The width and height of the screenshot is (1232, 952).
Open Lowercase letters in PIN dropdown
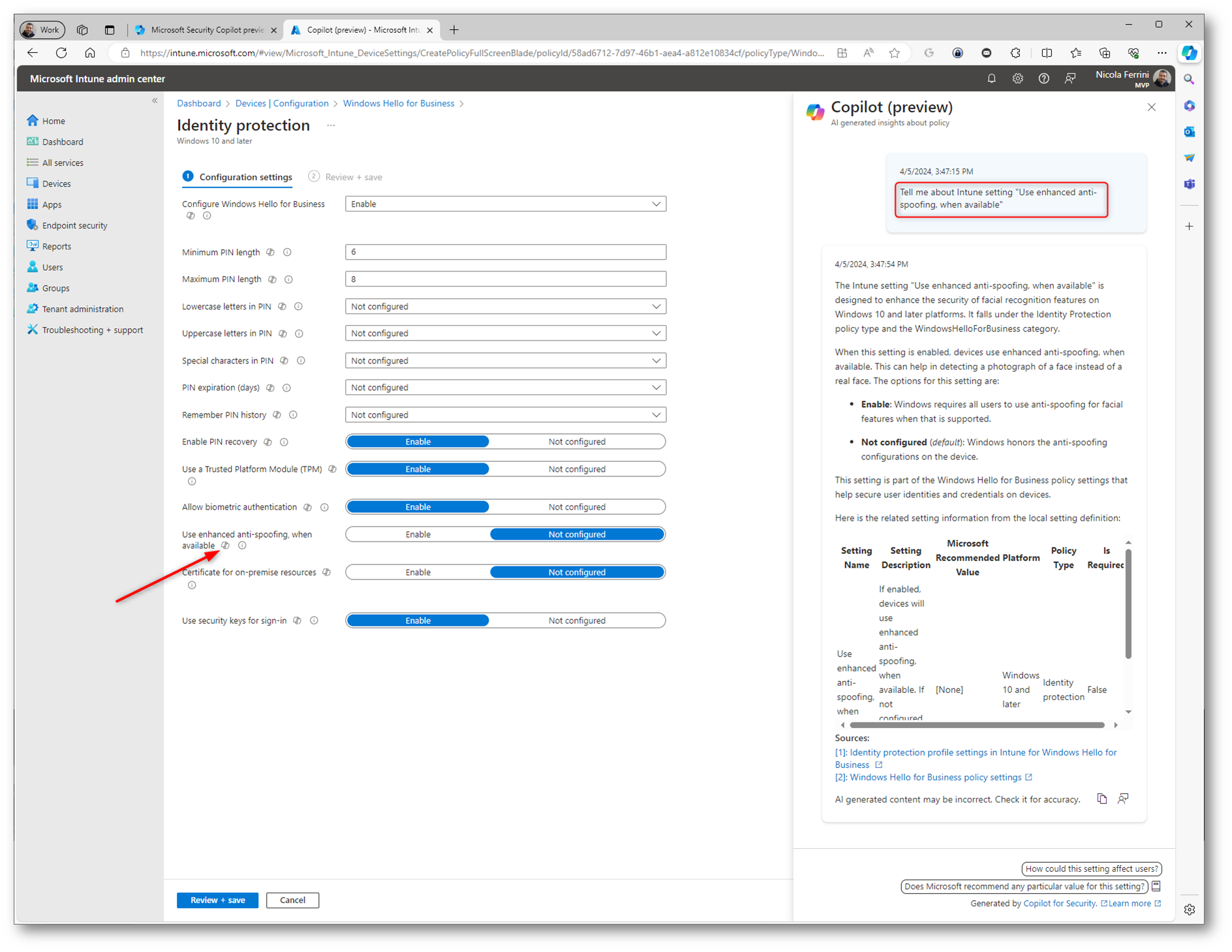pyautogui.click(x=506, y=307)
